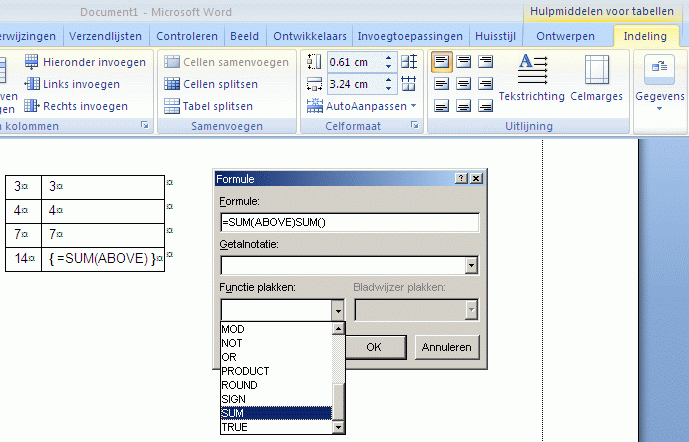Click Annuleren to cancel the formula
689x442 pixels.
[447, 347]
